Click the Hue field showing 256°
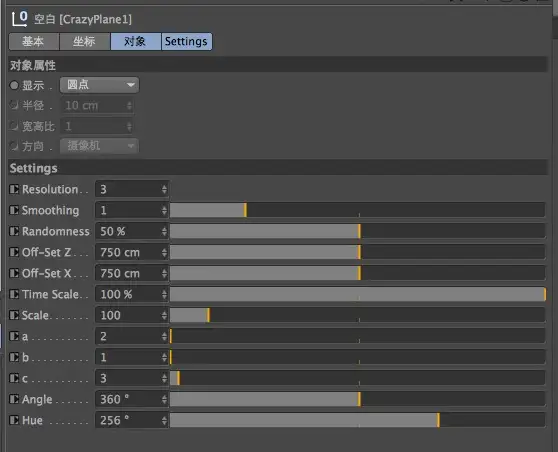The image size is (558, 452). [132, 420]
